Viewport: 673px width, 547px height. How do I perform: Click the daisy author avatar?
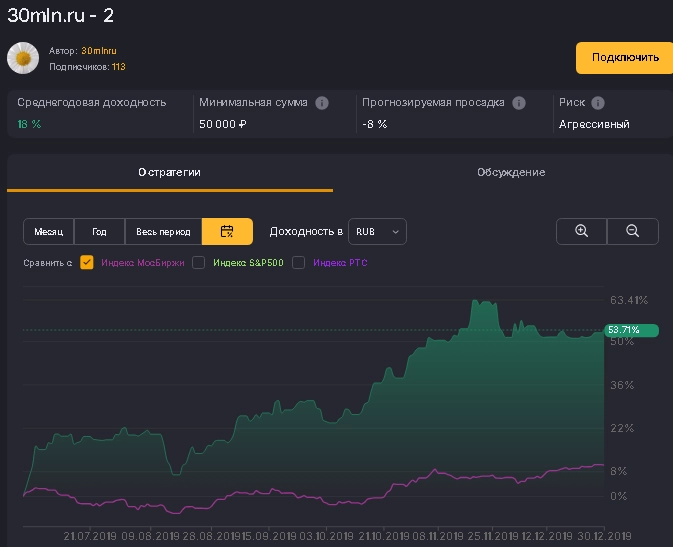23,58
